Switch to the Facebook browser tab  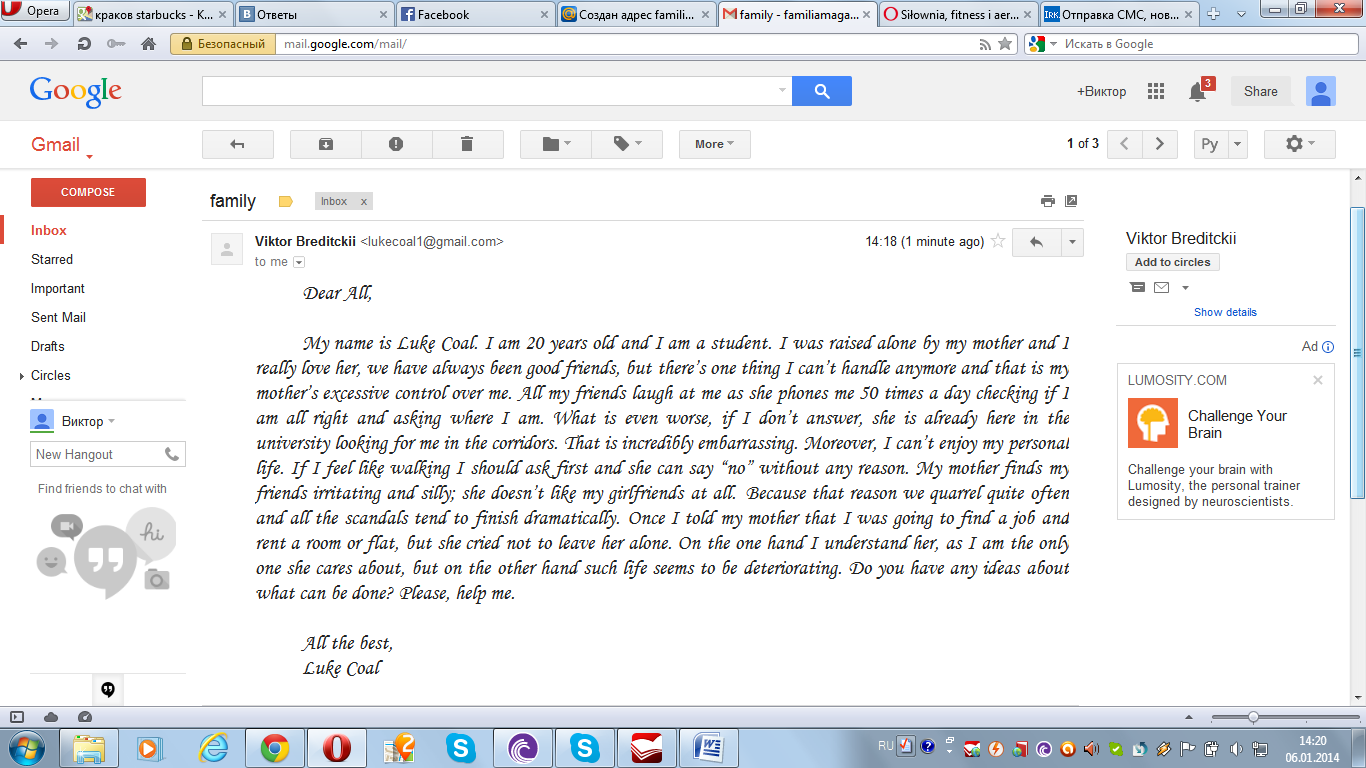[x=473, y=14]
